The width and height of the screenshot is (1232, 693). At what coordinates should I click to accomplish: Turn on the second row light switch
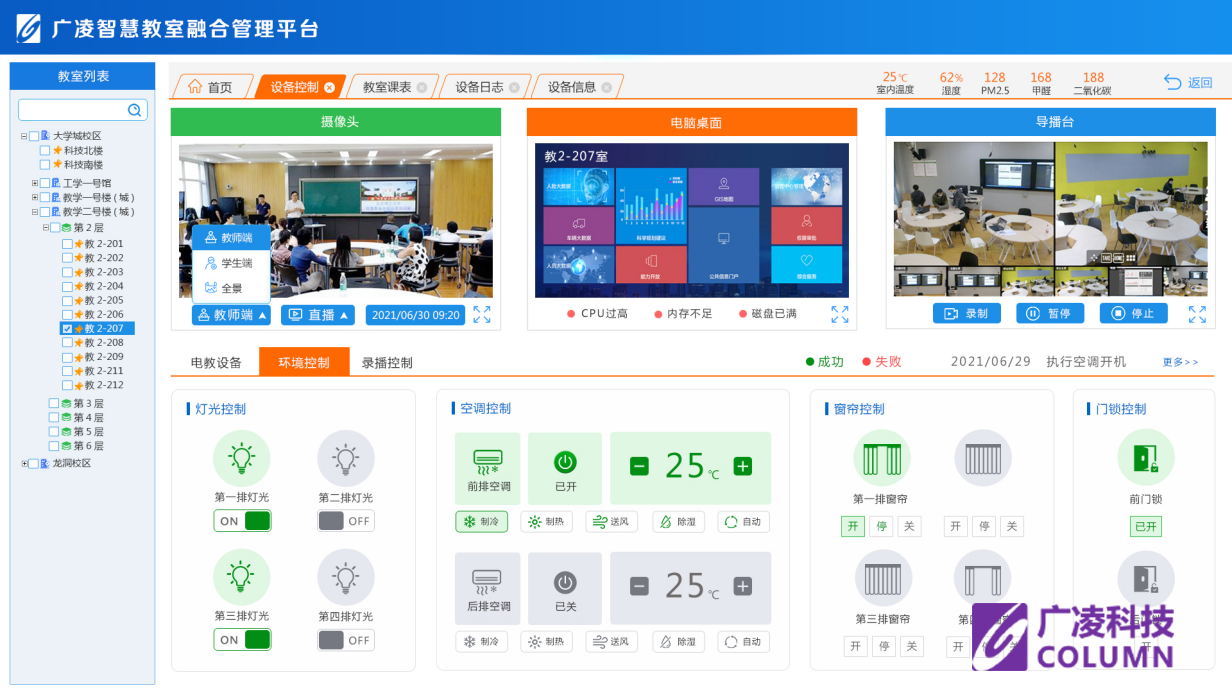346,521
